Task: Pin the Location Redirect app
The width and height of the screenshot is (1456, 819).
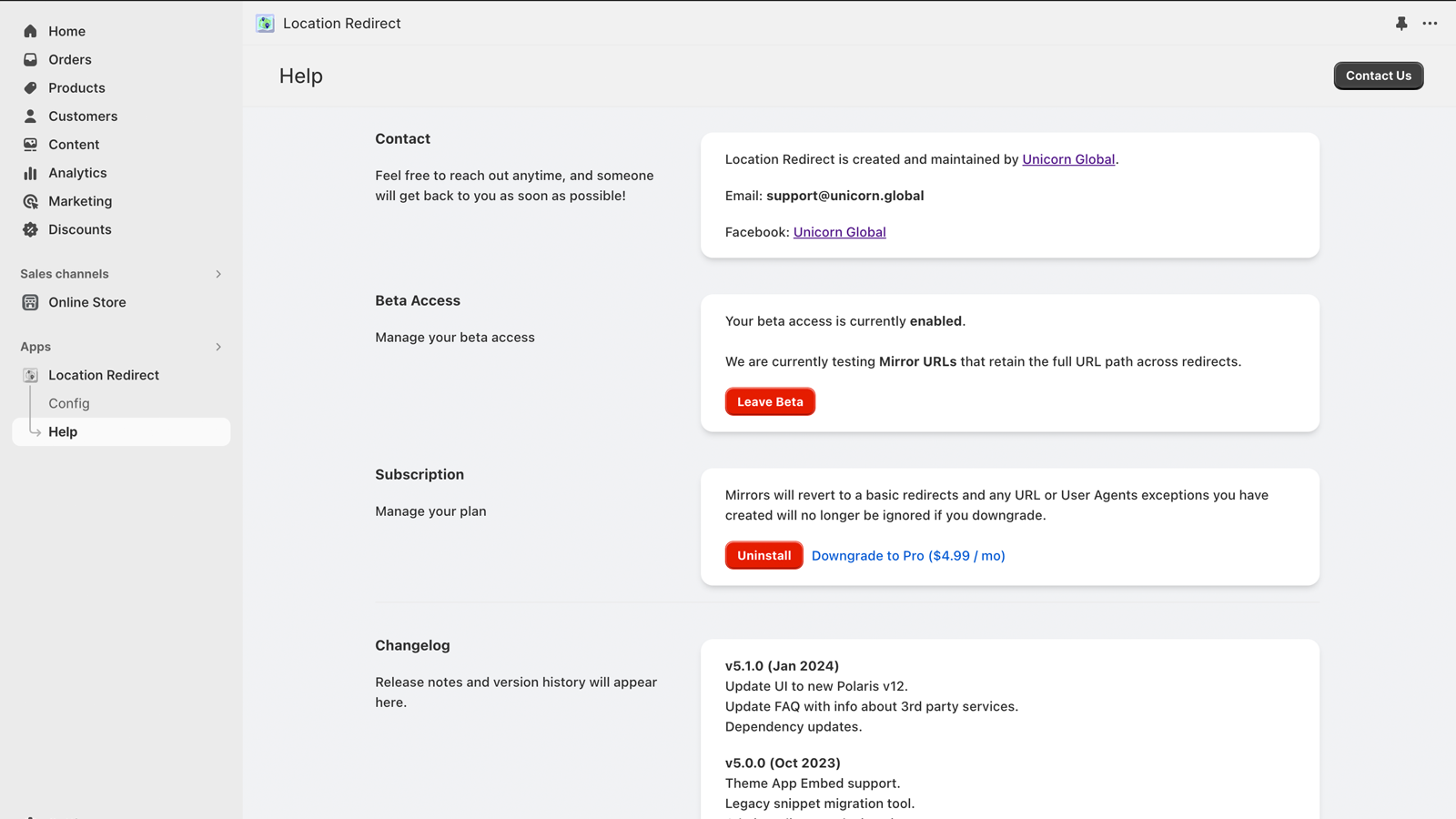Action: [1400, 24]
